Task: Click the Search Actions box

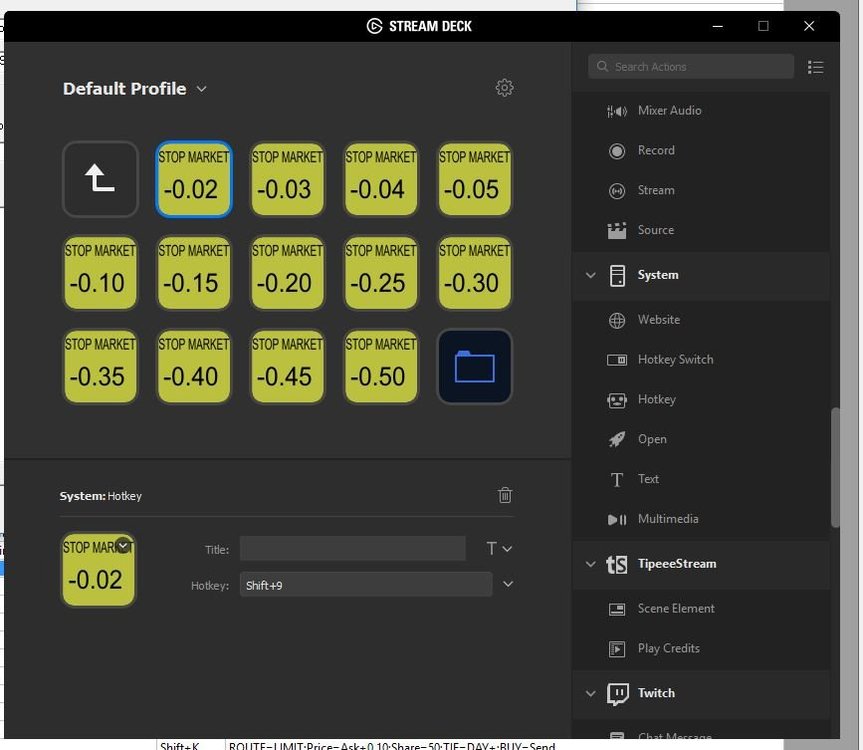Action: (x=690, y=67)
